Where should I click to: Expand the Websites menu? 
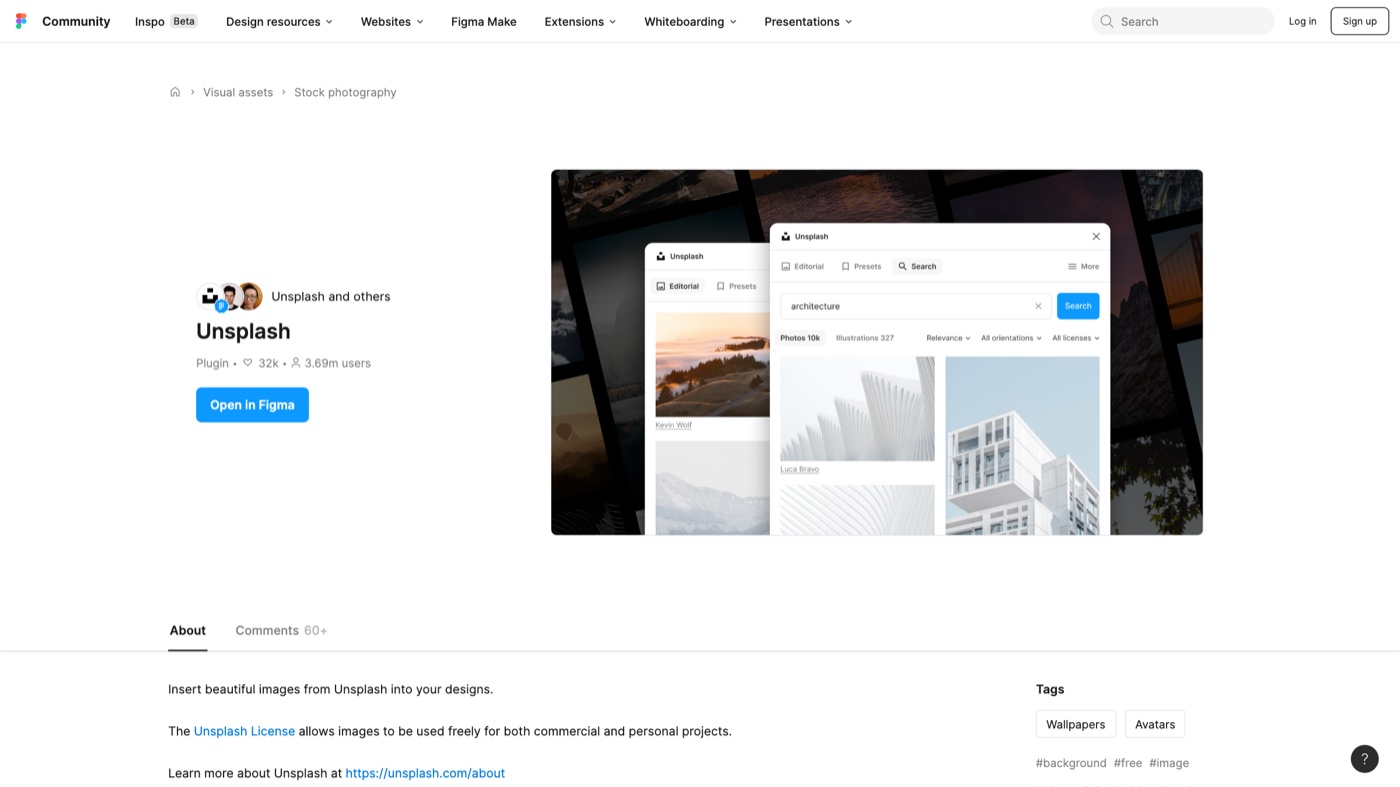tap(392, 21)
